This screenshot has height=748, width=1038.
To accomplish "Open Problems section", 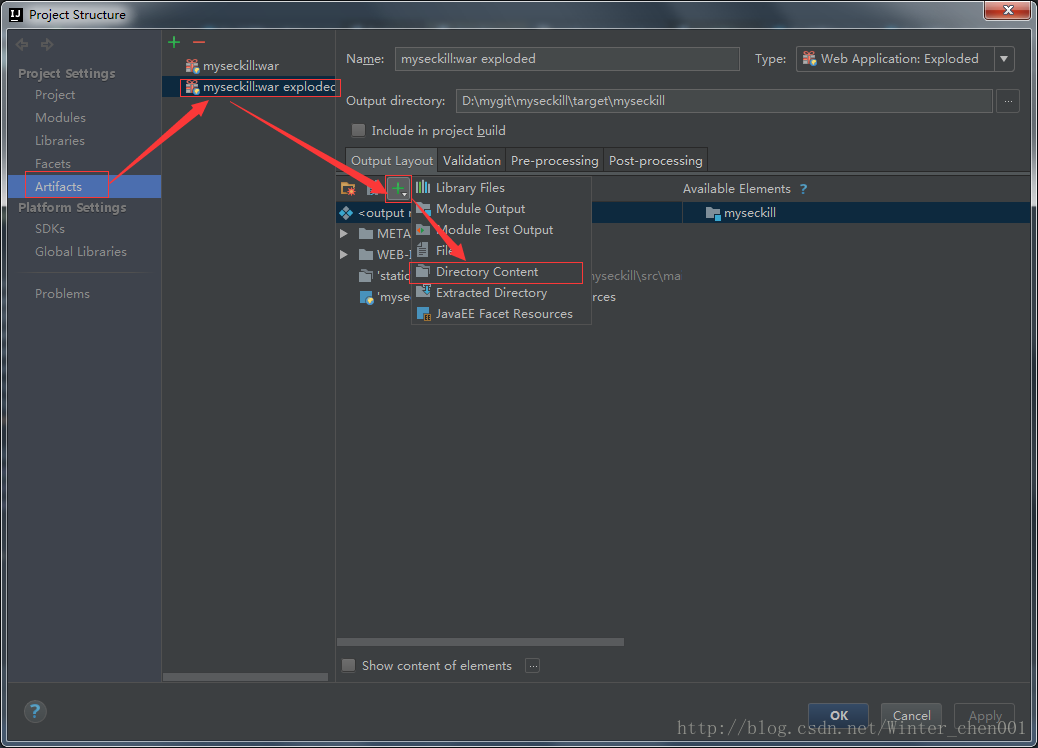I will pyautogui.click(x=62, y=293).
